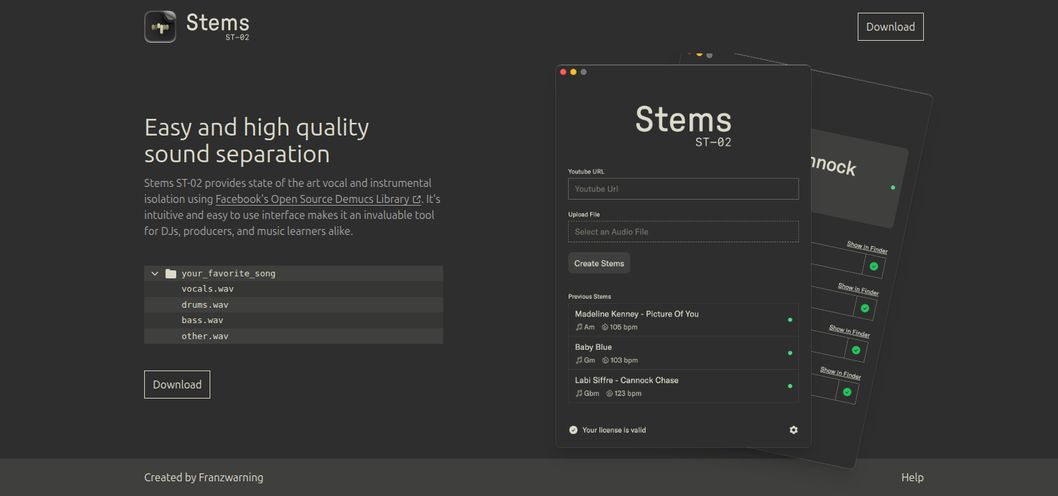The height and width of the screenshot is (496, 1058).
Task: Click the green status dot for Baby Blue
Action: pyautogui.click(x=790, y=353)
